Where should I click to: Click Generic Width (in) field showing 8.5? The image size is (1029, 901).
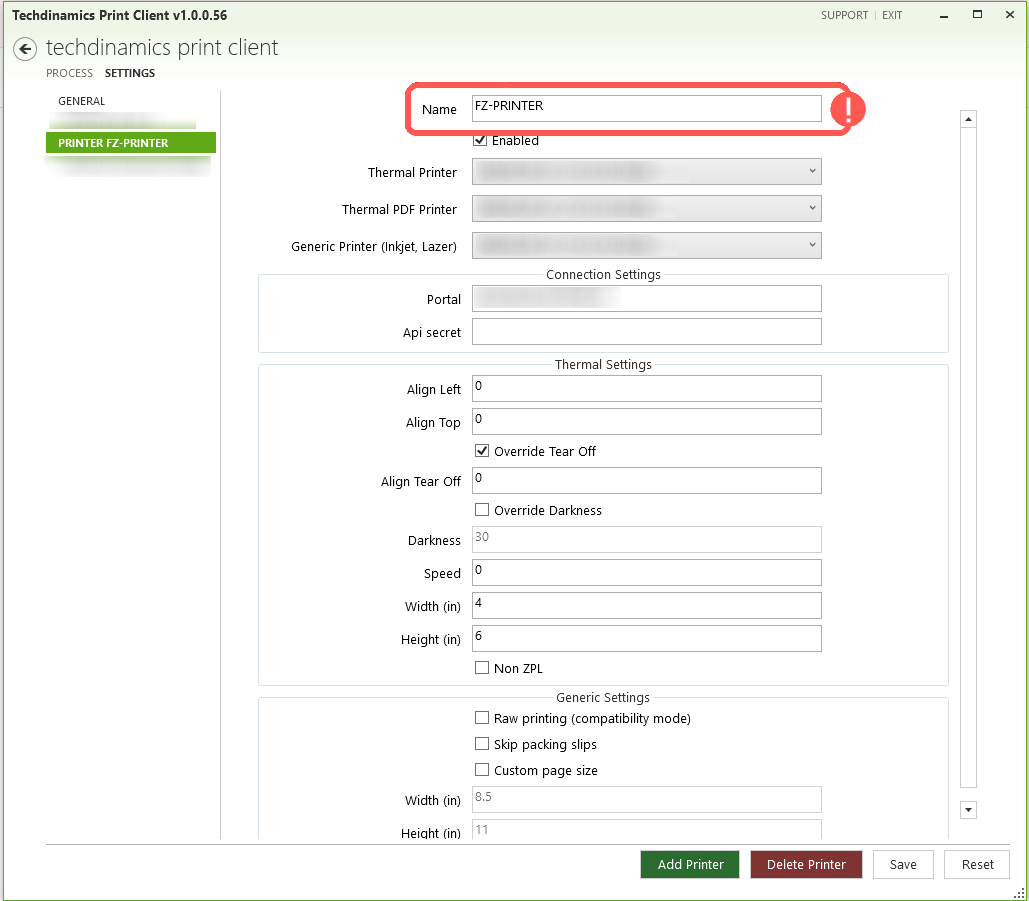[646, 799]
